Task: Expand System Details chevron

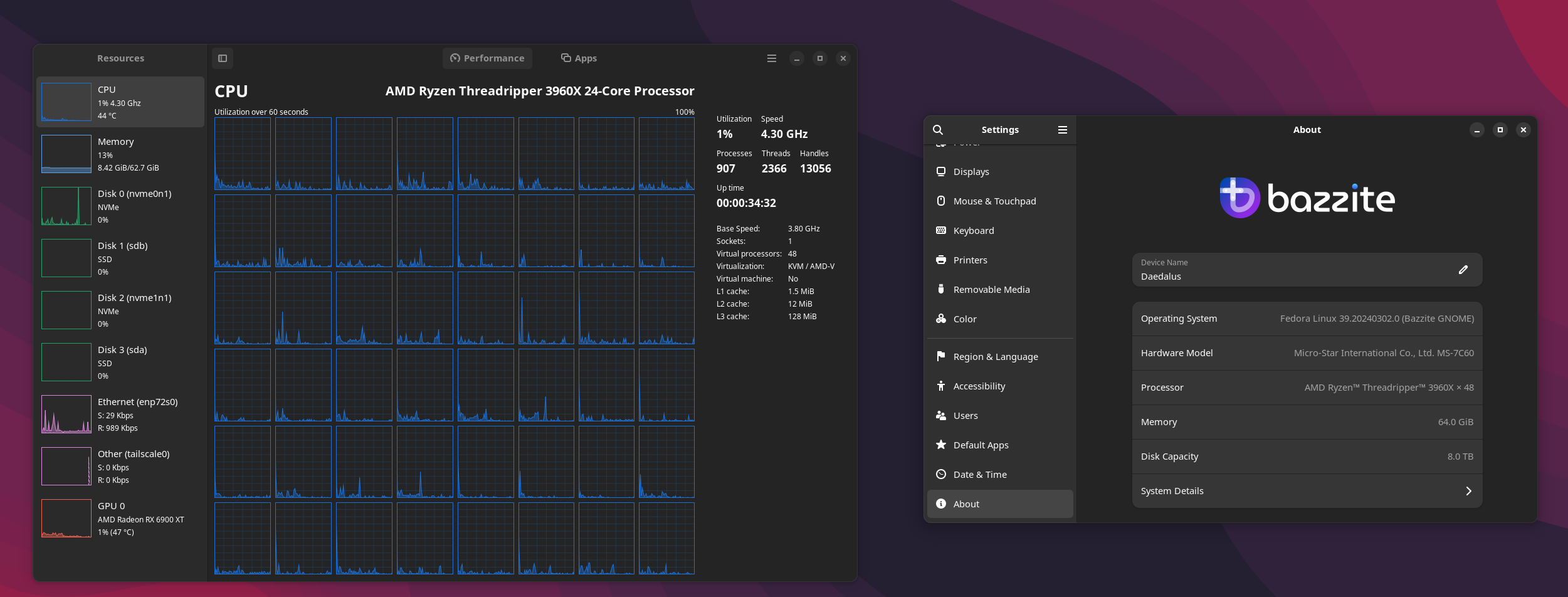Action: pyautogui.click(x=1468, y=491)
